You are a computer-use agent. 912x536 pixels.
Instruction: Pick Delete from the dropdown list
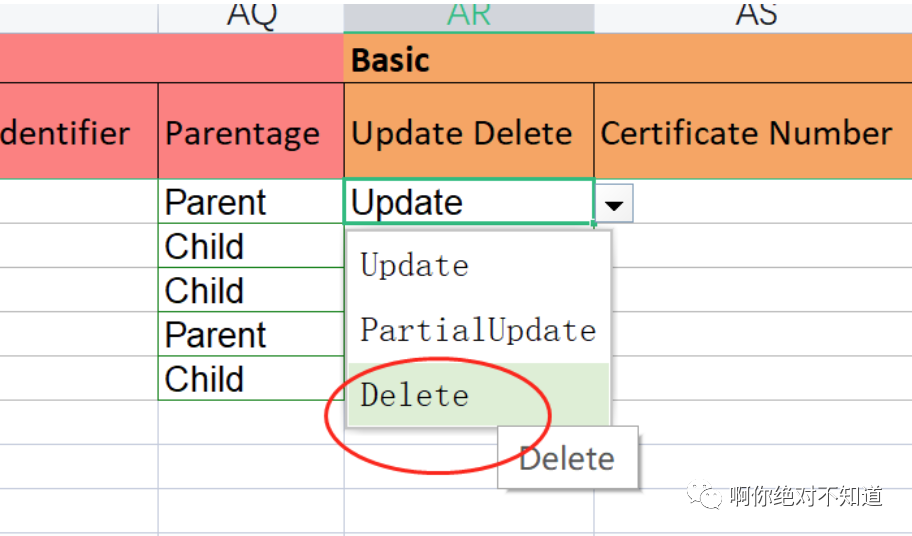pos(478,395)
